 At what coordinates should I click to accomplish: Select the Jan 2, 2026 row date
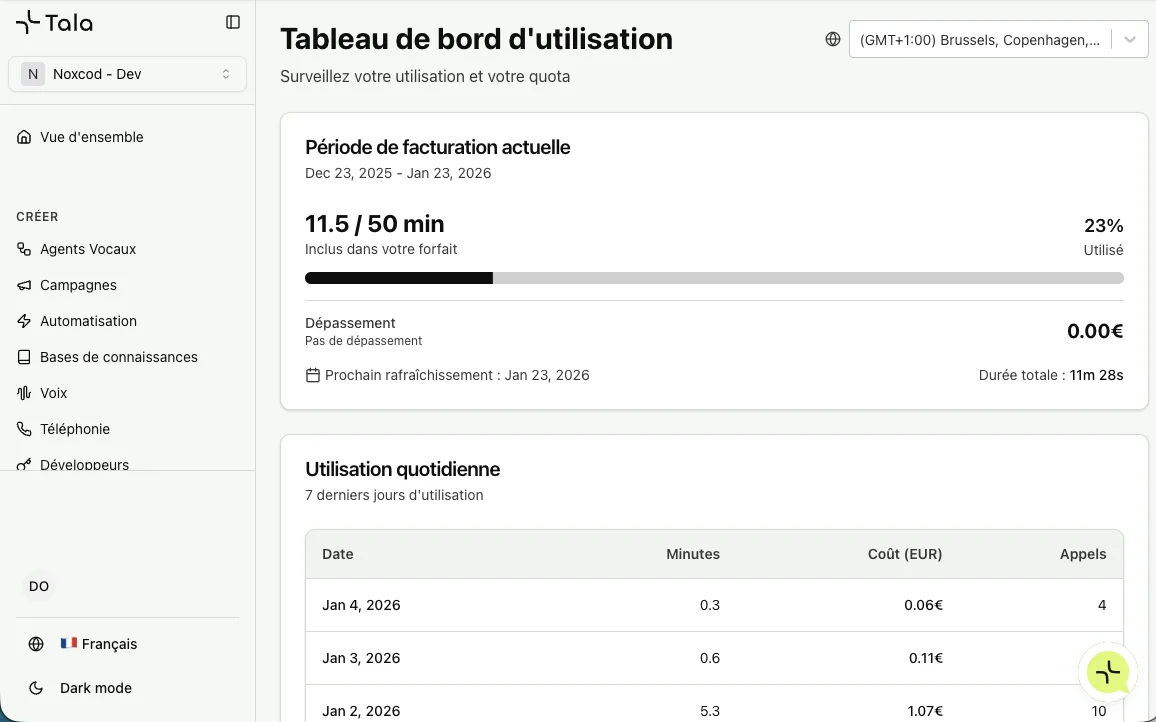[361, 712]
